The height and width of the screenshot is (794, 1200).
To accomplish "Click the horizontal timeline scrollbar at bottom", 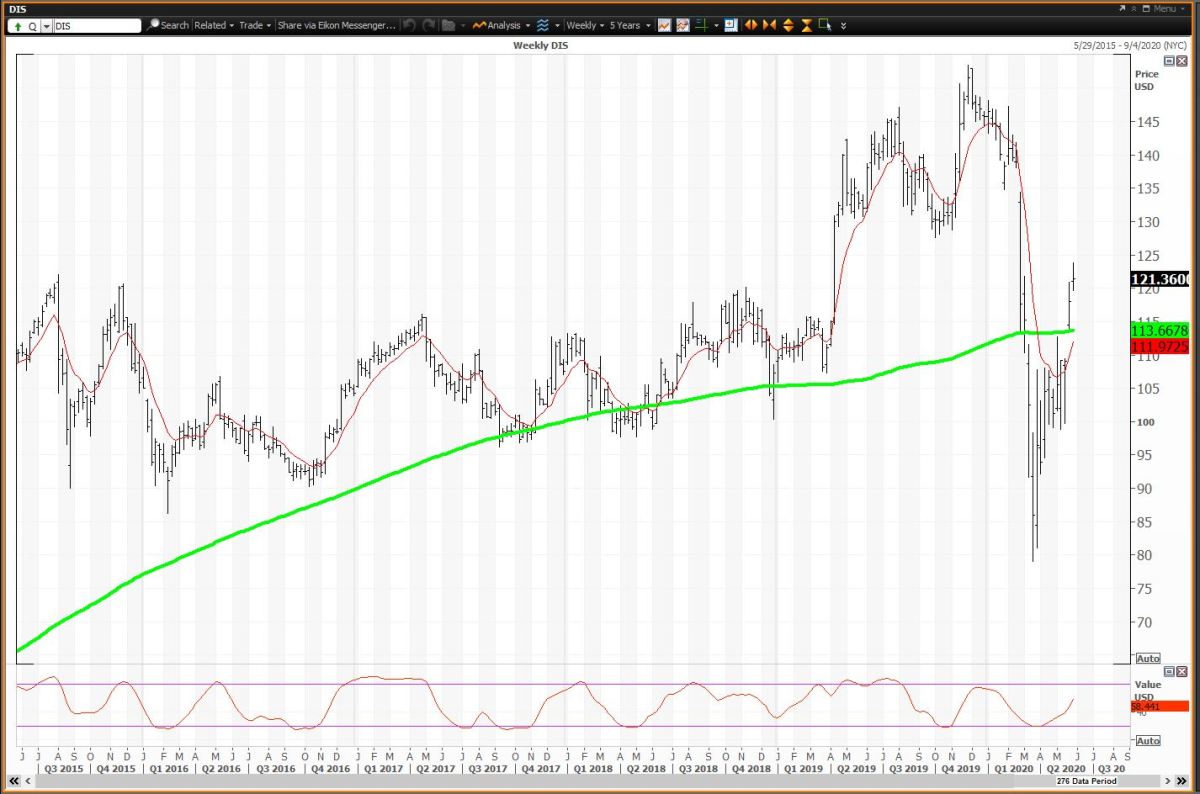I will click(x=580, y=779).
